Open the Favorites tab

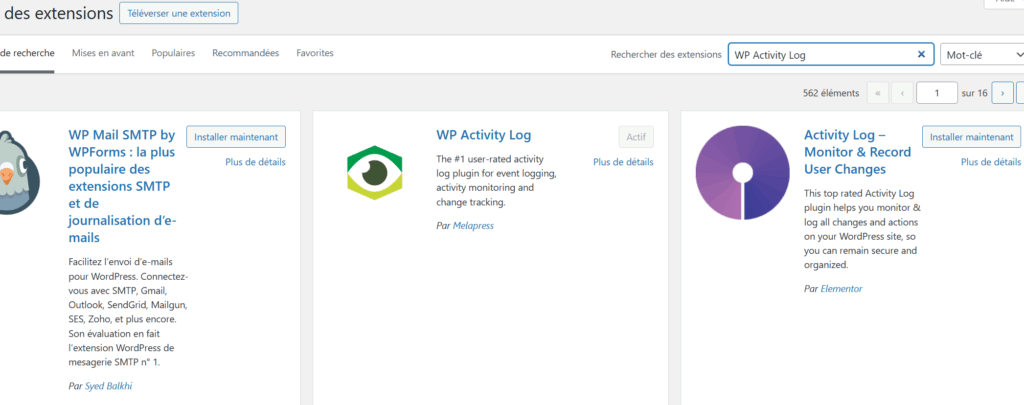[315, 53]
